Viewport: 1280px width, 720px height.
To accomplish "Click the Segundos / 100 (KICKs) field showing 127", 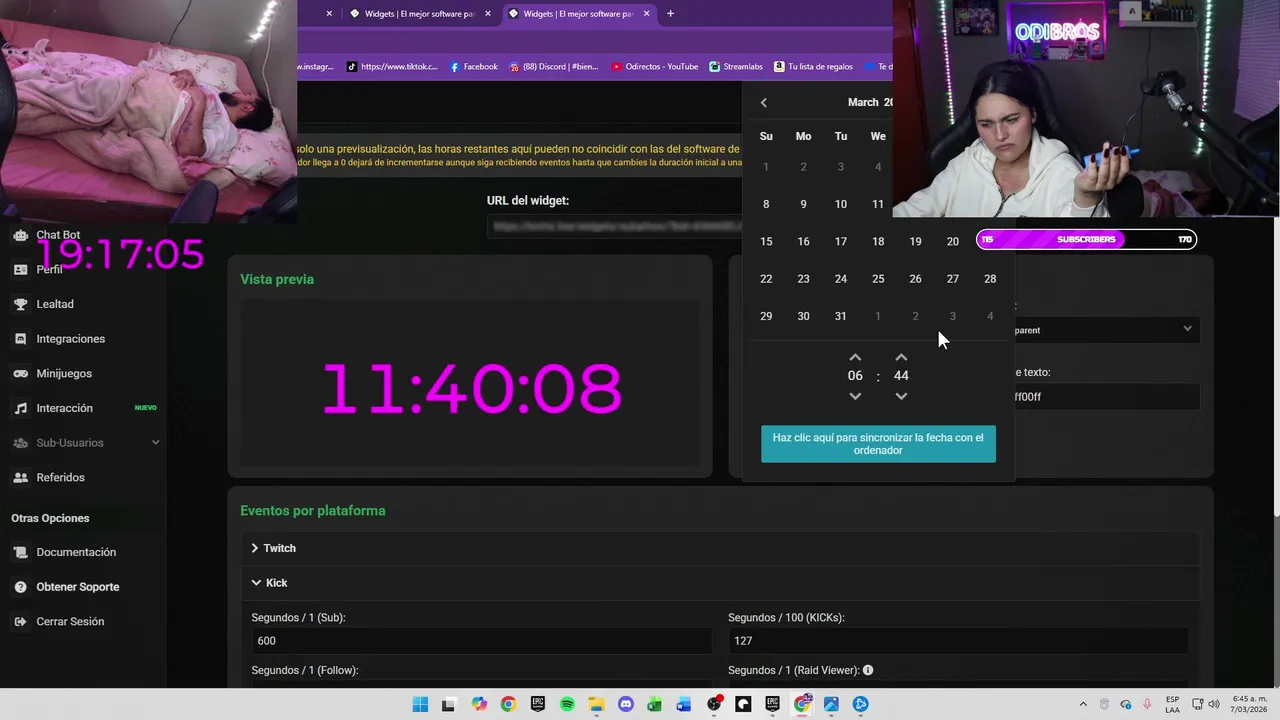I will (958, 641).
